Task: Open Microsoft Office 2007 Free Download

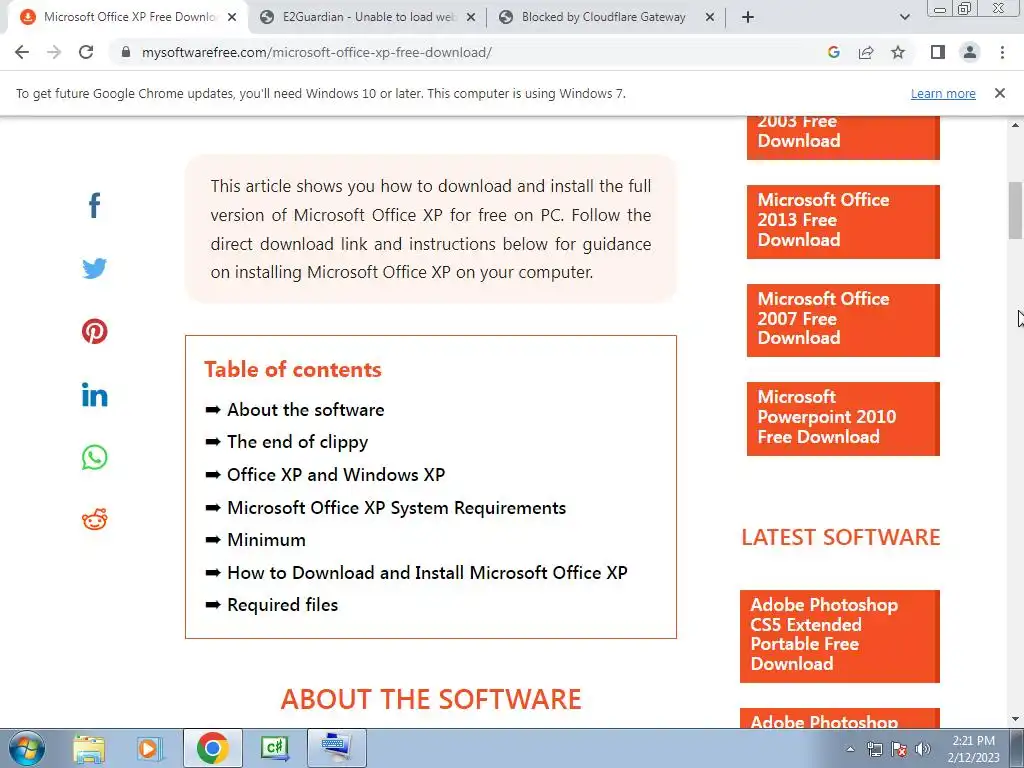Action: point(842,321)
